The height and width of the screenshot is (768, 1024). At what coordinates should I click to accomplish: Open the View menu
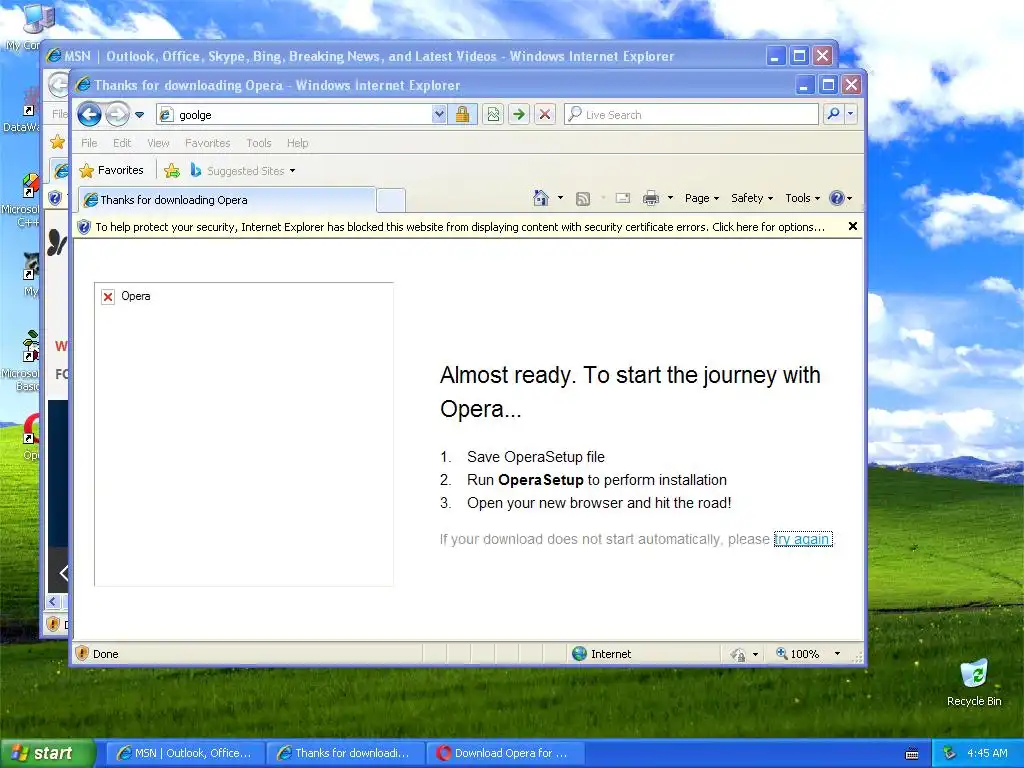[158, 143]
